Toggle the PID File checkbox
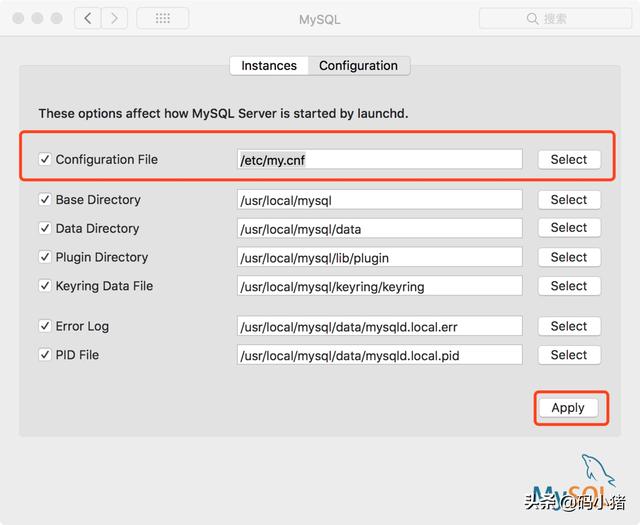Viewport: 640px width, 525px height. [45, 355]
